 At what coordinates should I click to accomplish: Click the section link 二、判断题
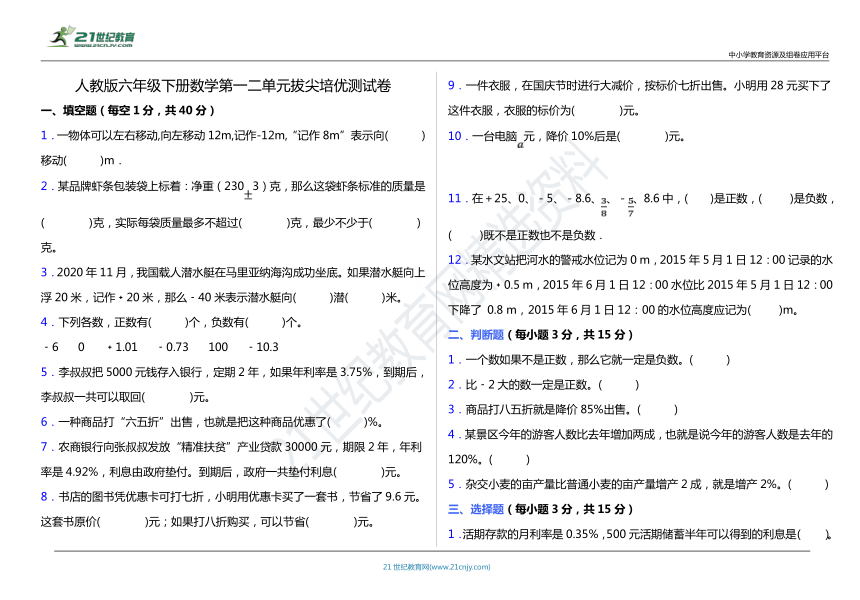point(476,335)
